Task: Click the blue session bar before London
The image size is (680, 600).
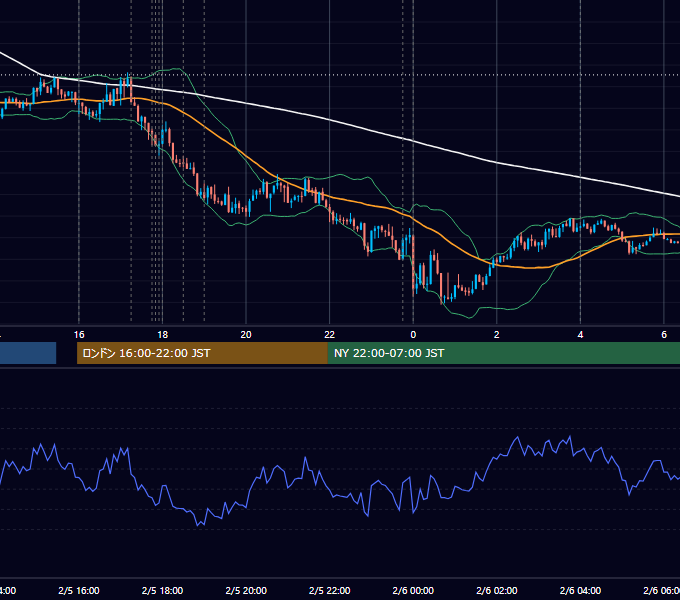Action: [28, 353]
